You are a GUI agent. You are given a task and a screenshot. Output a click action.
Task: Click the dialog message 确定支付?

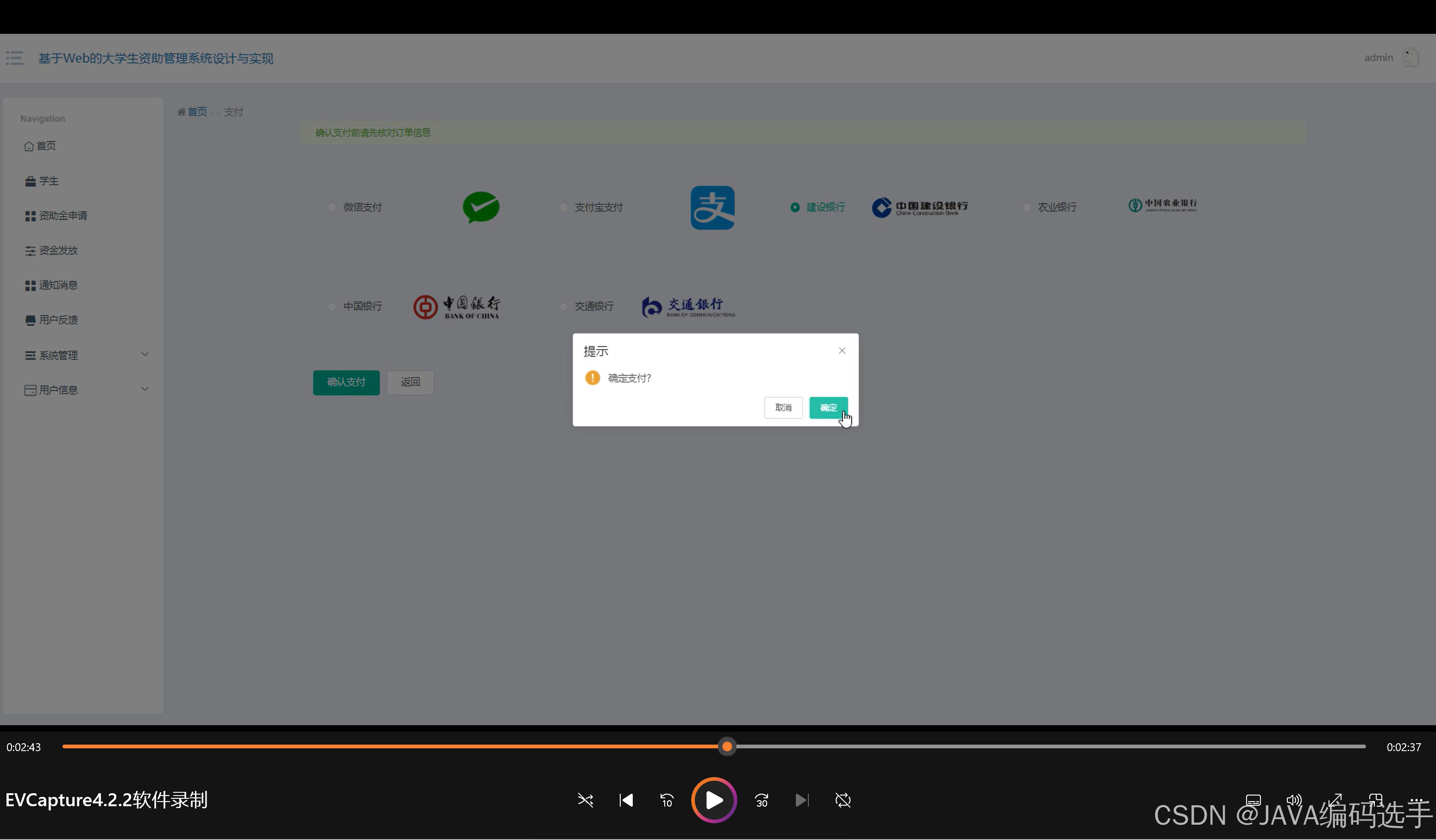click(629, 378)
